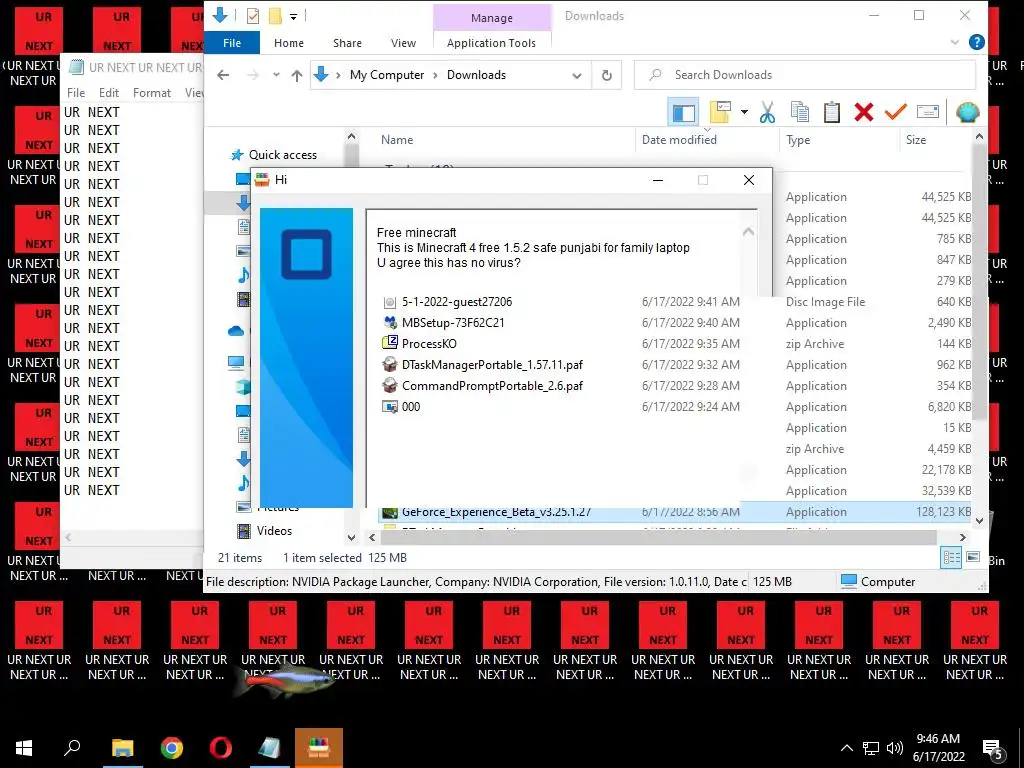Click the globe shell icon in toolbar
Image resolution: width=1024 pixels, height=768 pixels.
(x=967, y=112)
